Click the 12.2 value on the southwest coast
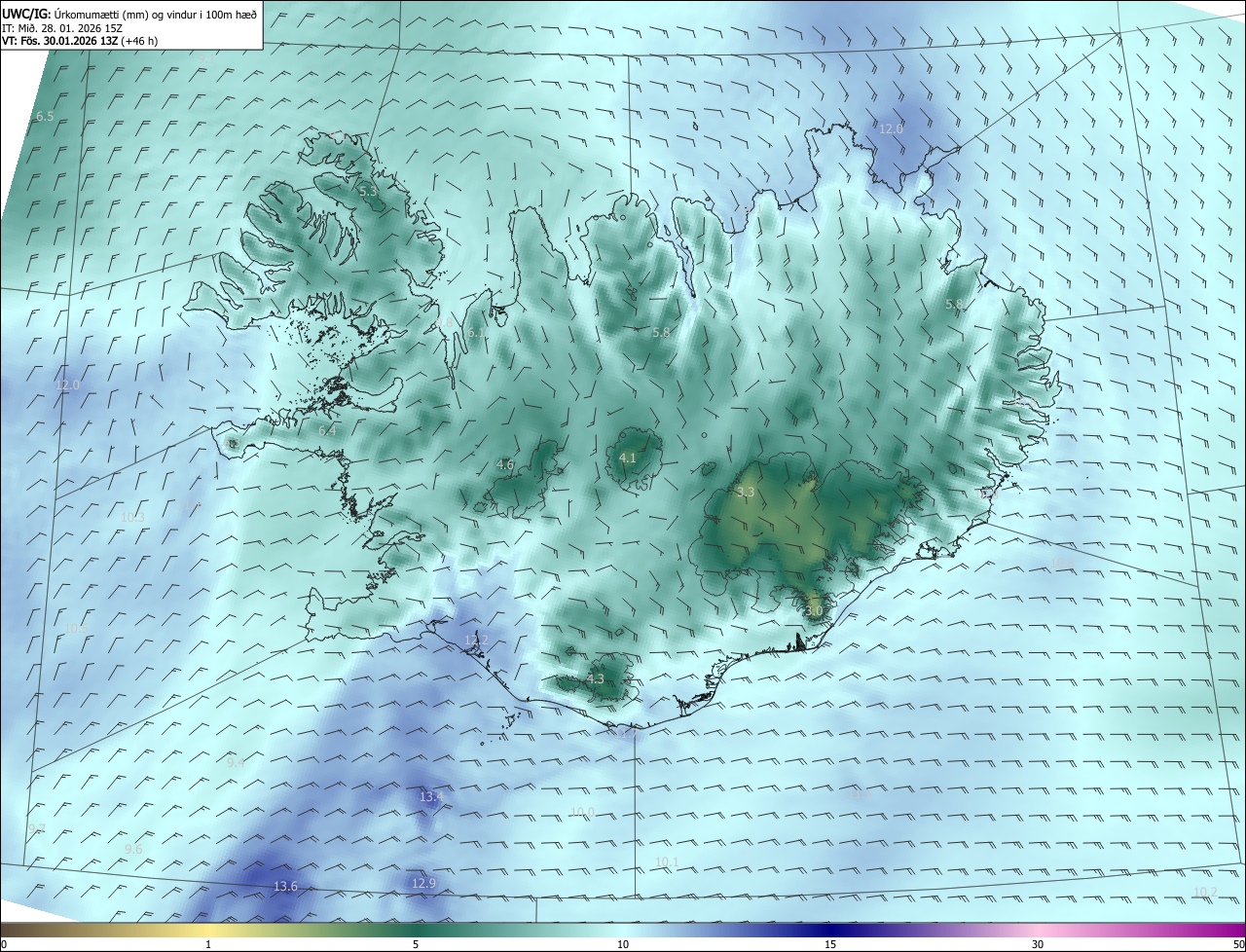Screen dimensions: 1246x952 476,640
